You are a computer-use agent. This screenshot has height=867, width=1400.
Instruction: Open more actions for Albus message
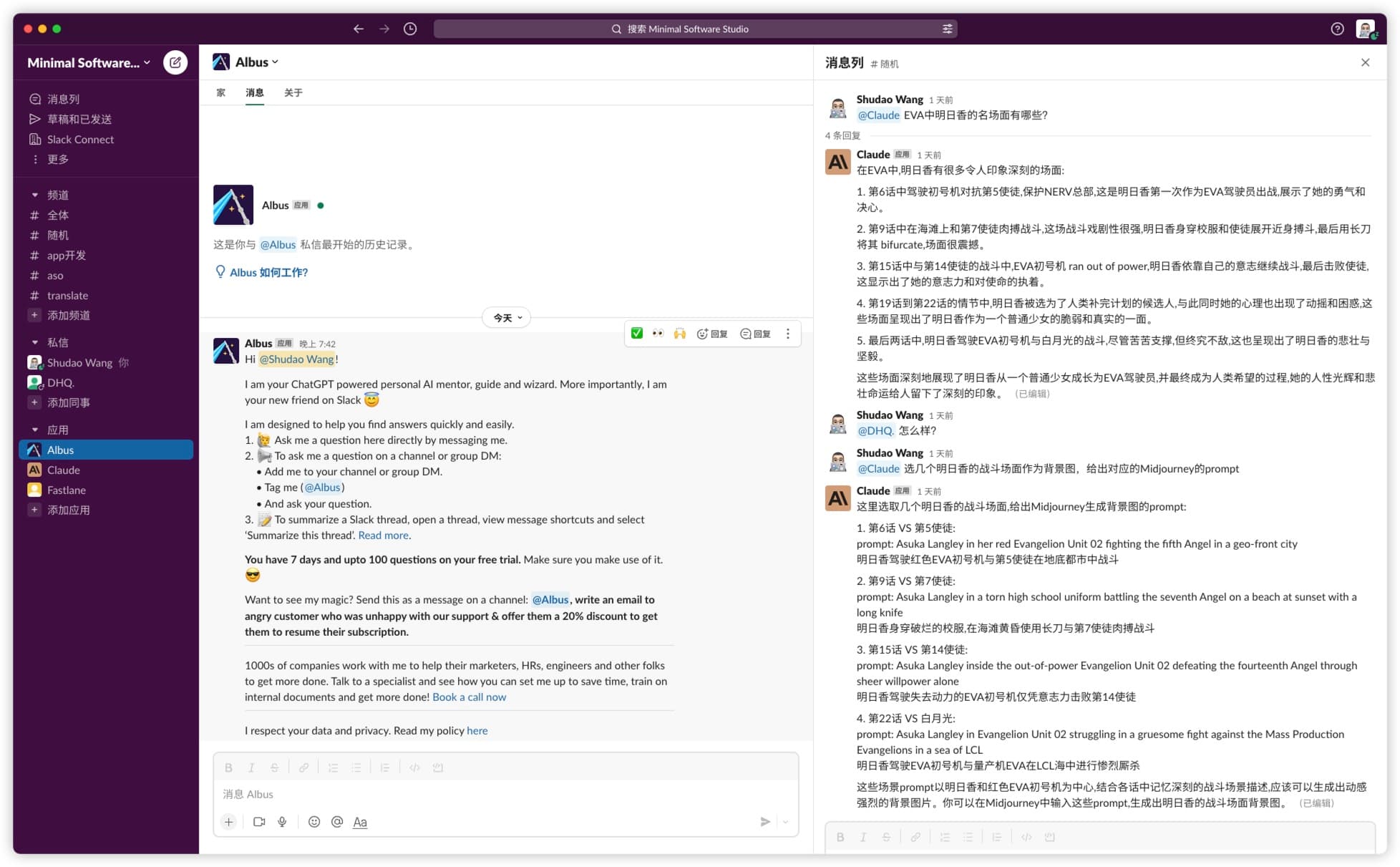(x=788, y=334)
